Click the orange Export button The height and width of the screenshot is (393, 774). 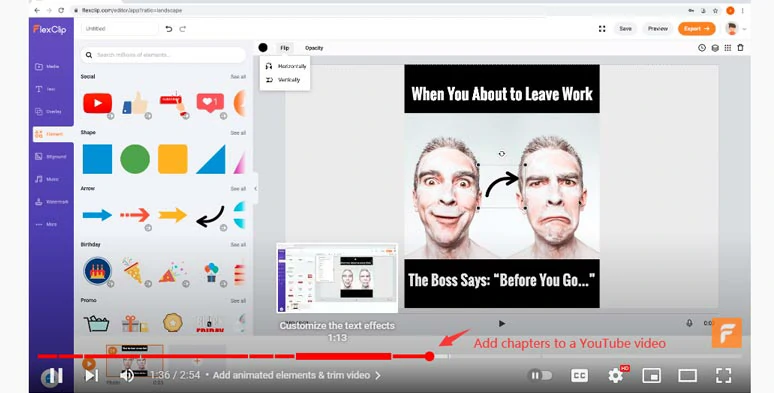point(697,29)
